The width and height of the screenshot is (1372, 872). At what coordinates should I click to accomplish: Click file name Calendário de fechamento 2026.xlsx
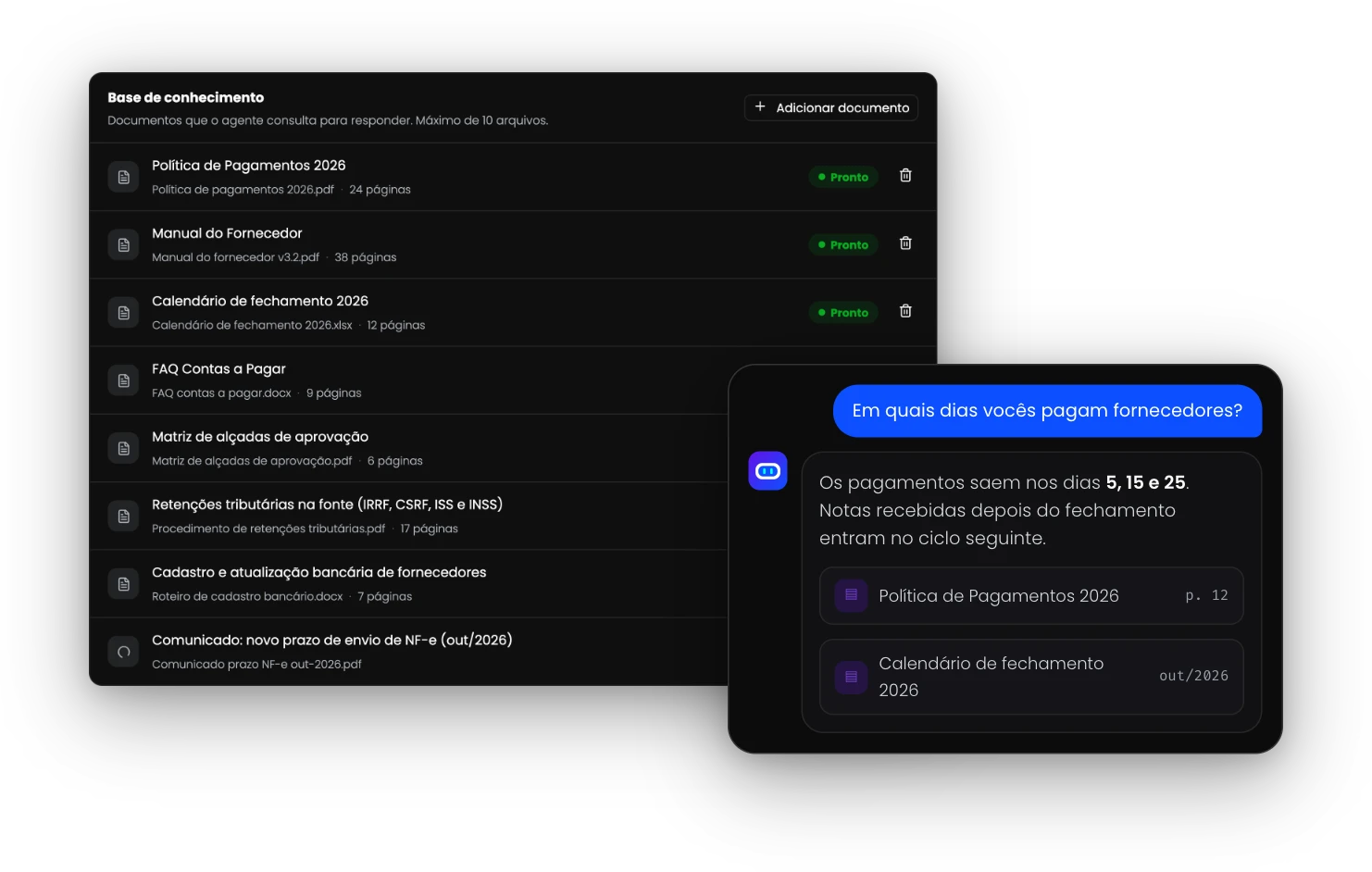click(x=252, y=325)
